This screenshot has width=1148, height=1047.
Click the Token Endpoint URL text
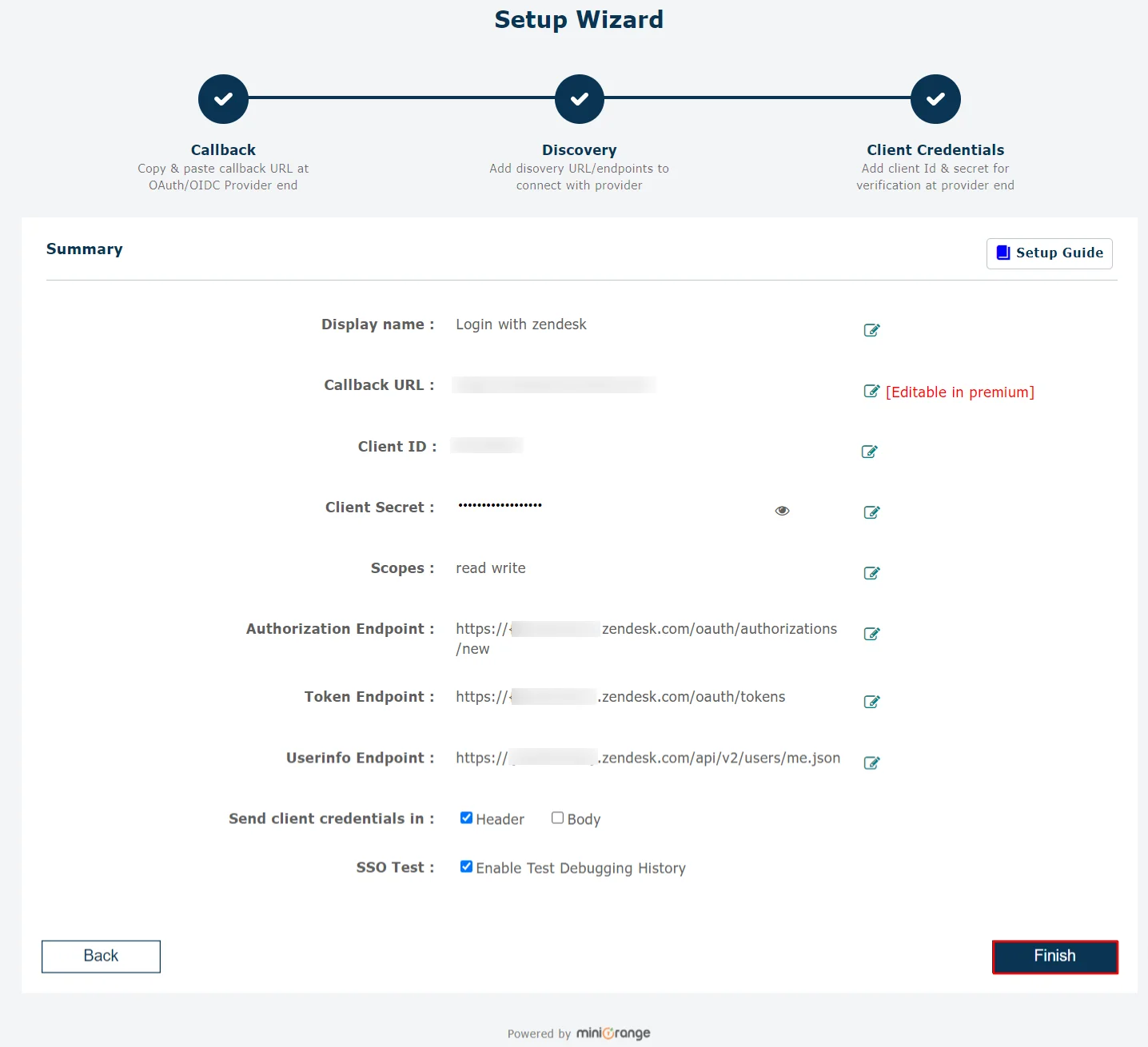click(620, 697)
